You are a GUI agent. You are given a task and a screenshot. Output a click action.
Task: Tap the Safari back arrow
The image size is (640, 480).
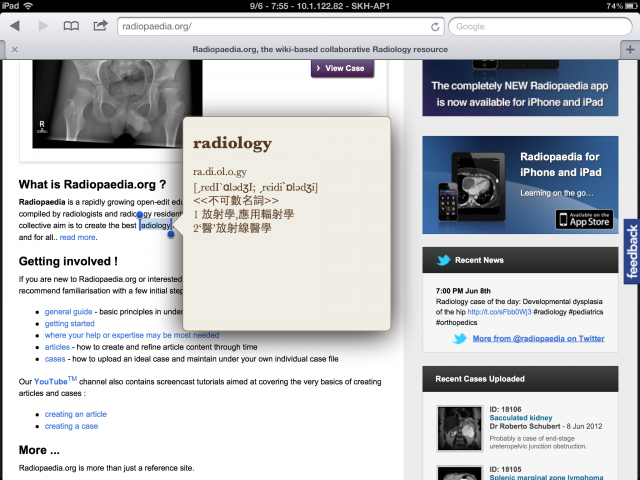point(15,26)
